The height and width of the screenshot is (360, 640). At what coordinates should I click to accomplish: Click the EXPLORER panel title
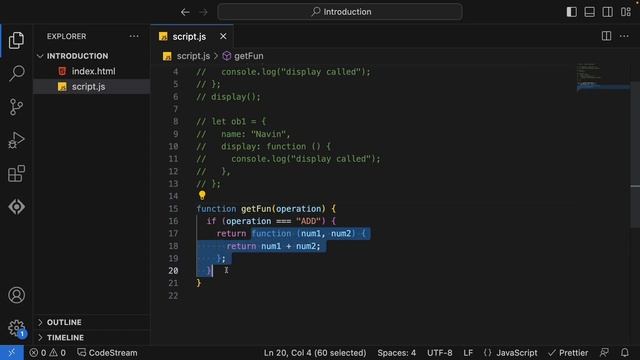pos(67,36)
